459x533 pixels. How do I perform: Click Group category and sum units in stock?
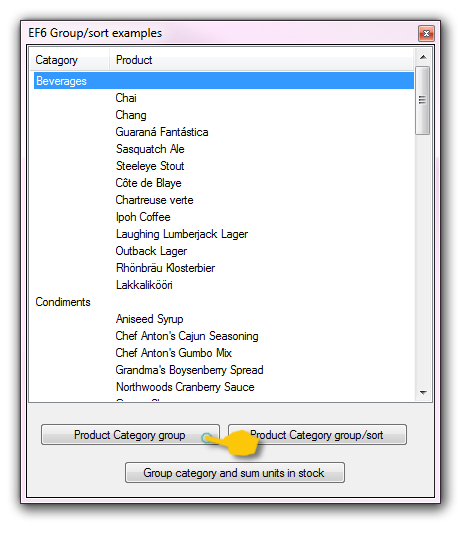235,472
